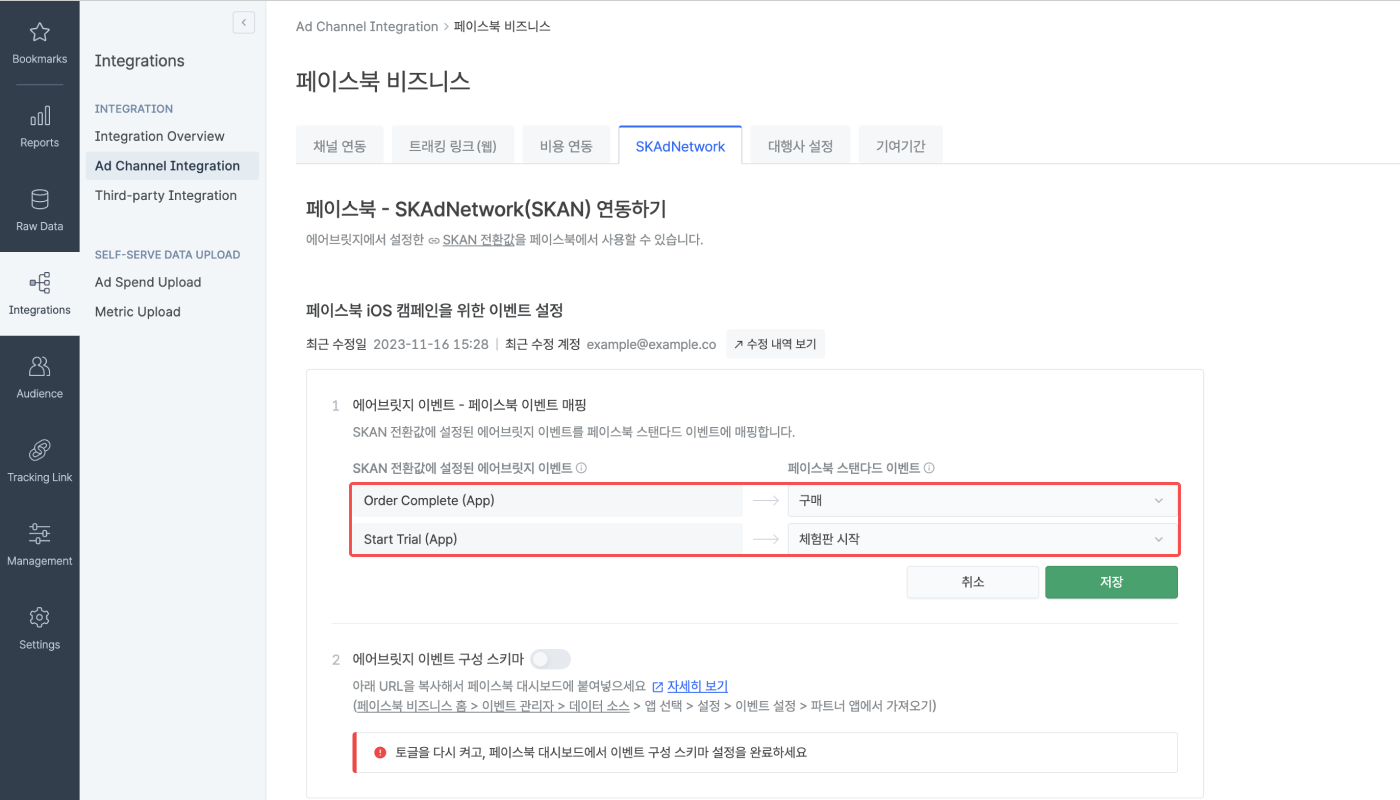Click the 취소 cancel button
1400x800 pixels.
click(973, 582)
